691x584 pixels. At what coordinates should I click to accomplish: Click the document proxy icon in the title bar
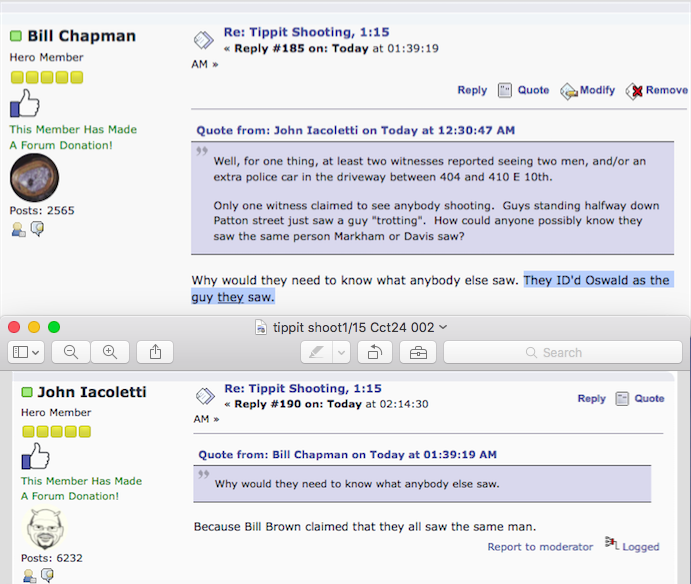point(261,327)
